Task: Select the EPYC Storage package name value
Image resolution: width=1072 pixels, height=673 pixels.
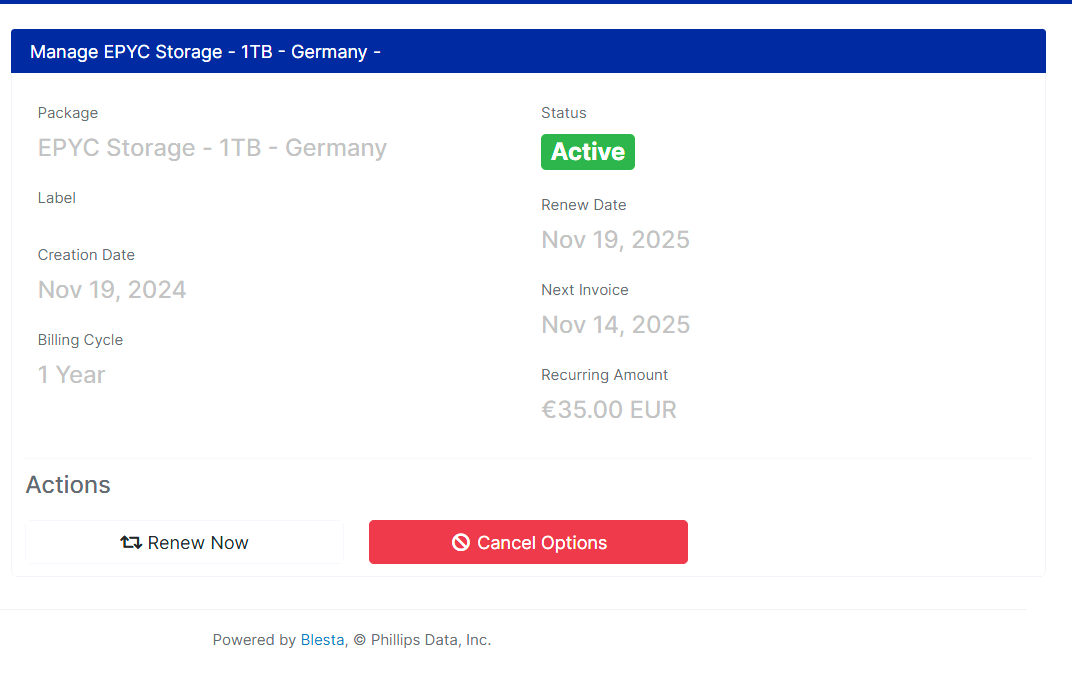Action: [x=212, y=148]
